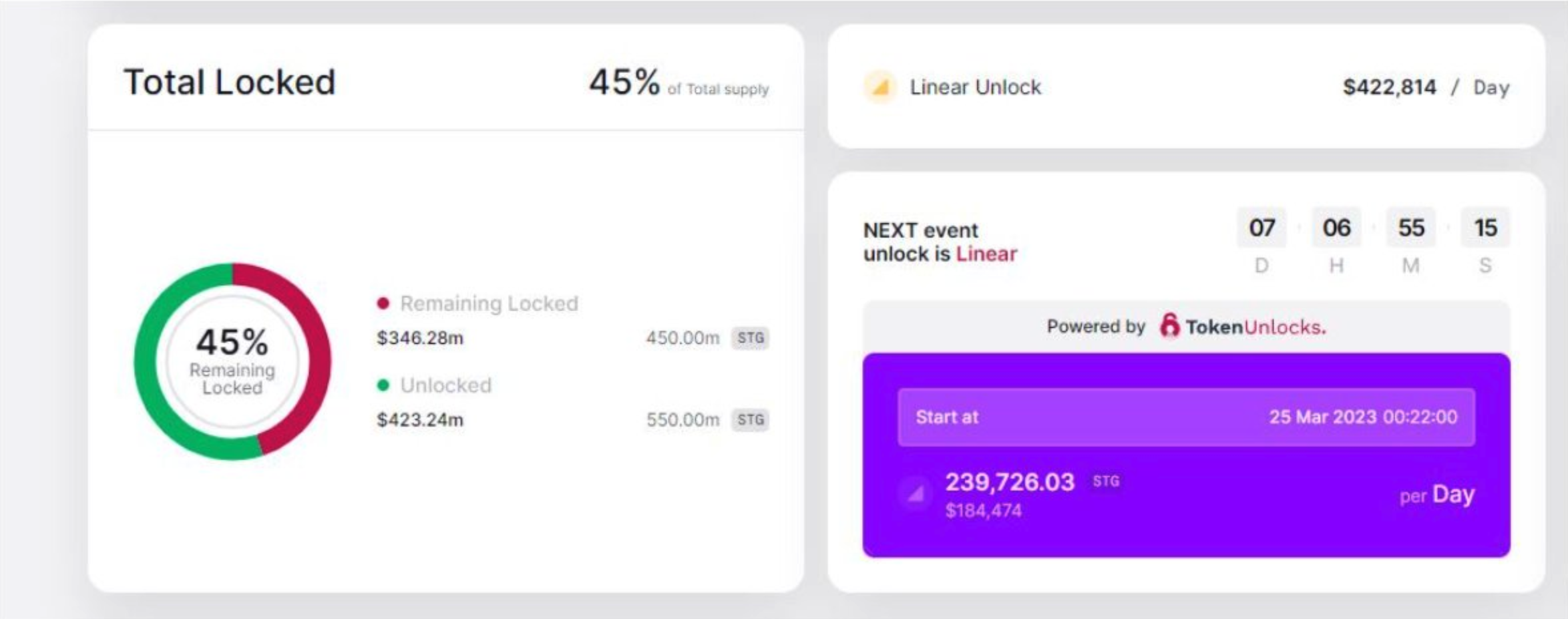Screen dimensions: 1568x619
Task: Click the orange Linear Unlock icon
Action: [x=880, y=87]
